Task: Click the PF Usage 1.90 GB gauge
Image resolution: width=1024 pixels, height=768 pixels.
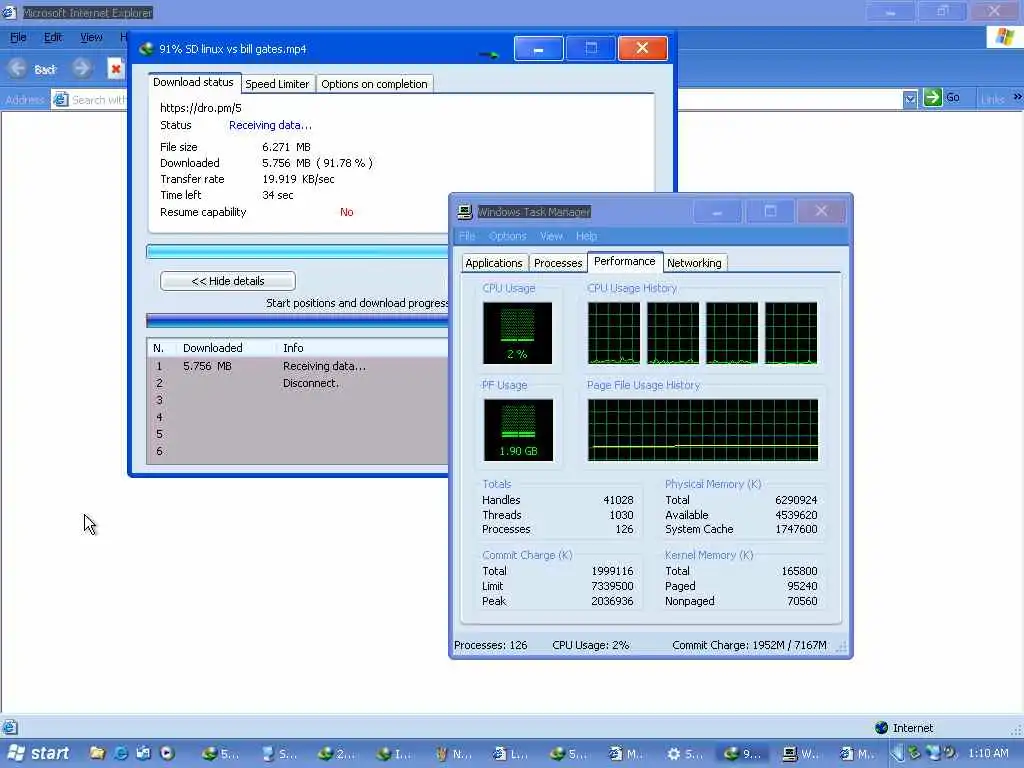Action: point(518,430)
